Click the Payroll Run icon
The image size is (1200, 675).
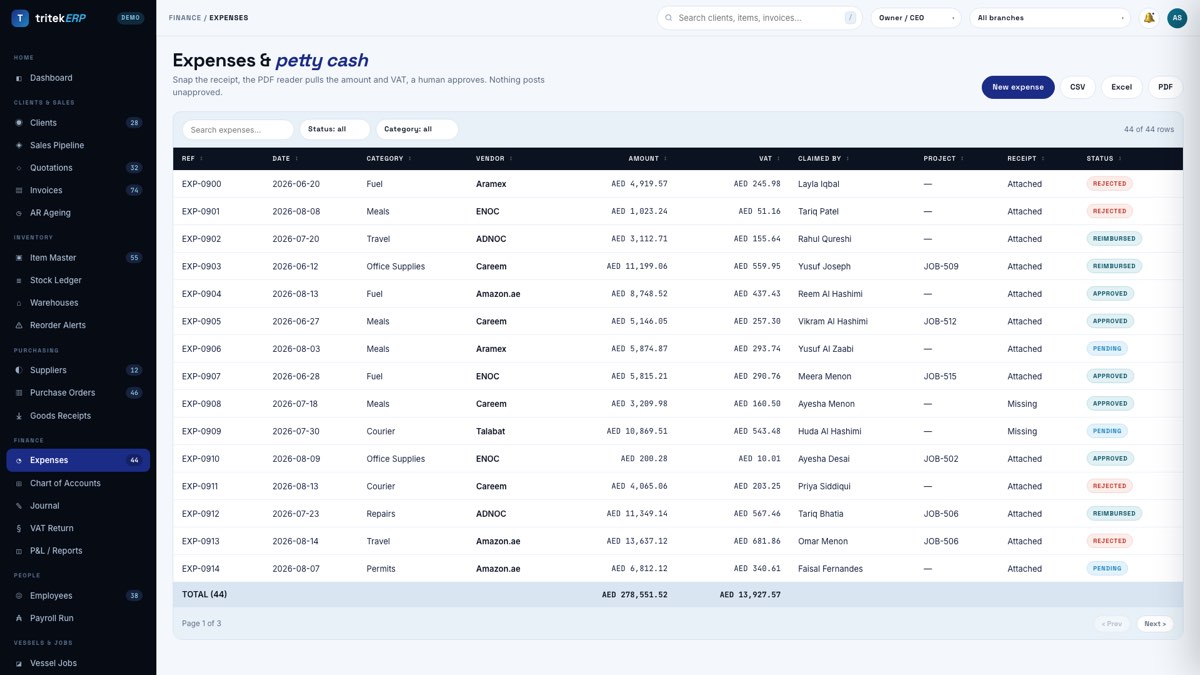(19, 618)
